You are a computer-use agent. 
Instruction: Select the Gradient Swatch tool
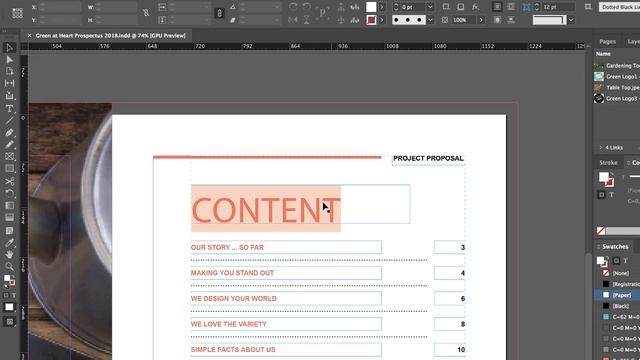click(9, 205)
